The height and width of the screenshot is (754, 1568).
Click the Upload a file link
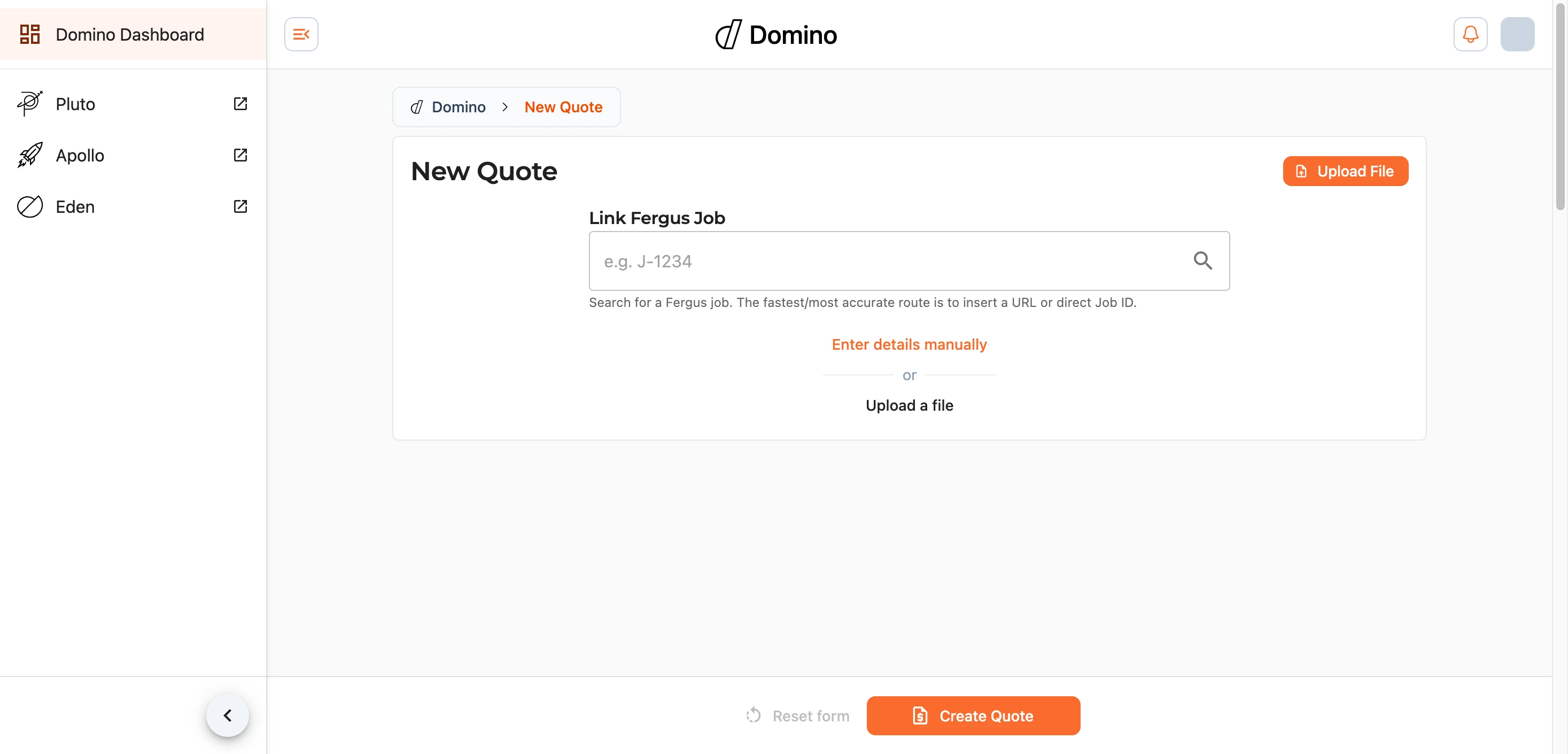coord(909,405)
